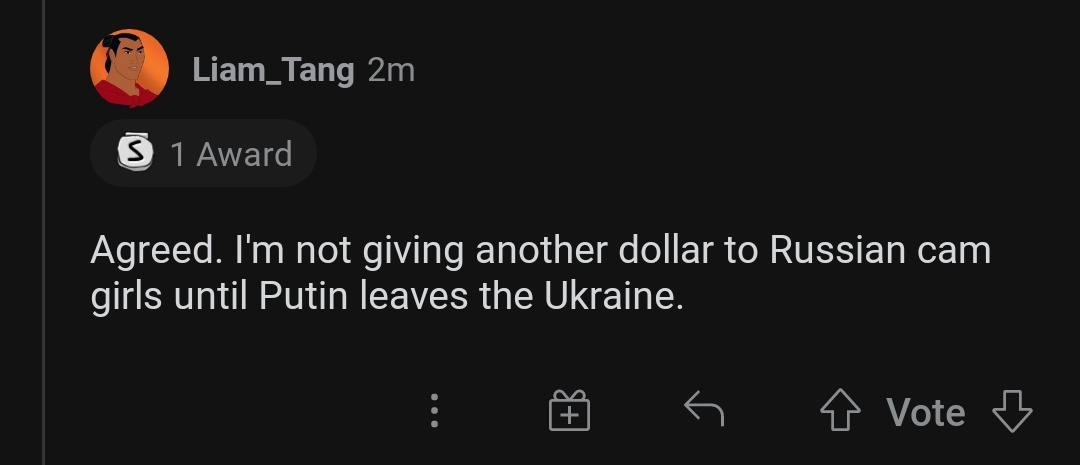The image size is (1080, 465).
Task: Click the word "Ukraine." in the comment
Action: point(611,298)
